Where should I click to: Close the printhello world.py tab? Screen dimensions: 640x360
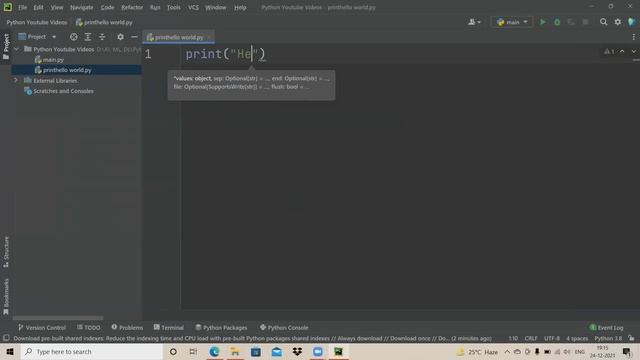209,37
